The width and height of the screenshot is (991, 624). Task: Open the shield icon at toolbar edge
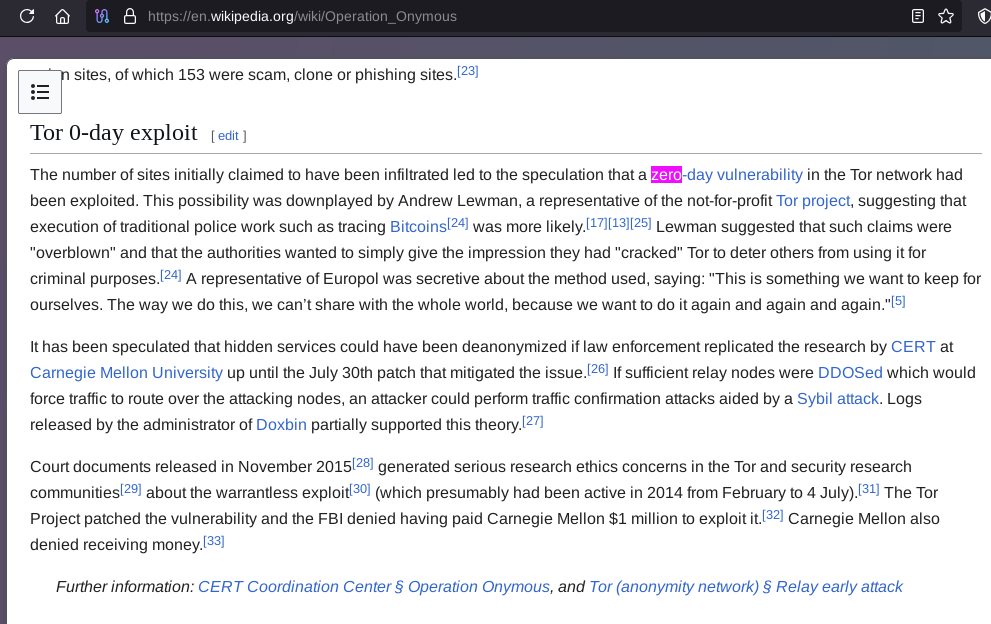983,16
